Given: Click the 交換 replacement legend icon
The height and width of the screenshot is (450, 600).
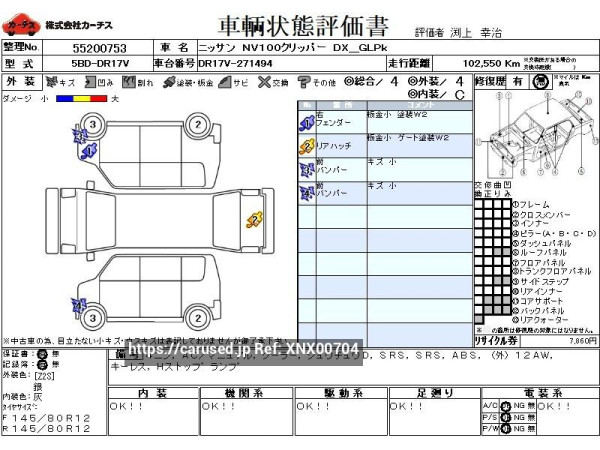Looking at the screenshot, I should pos(260,83).
